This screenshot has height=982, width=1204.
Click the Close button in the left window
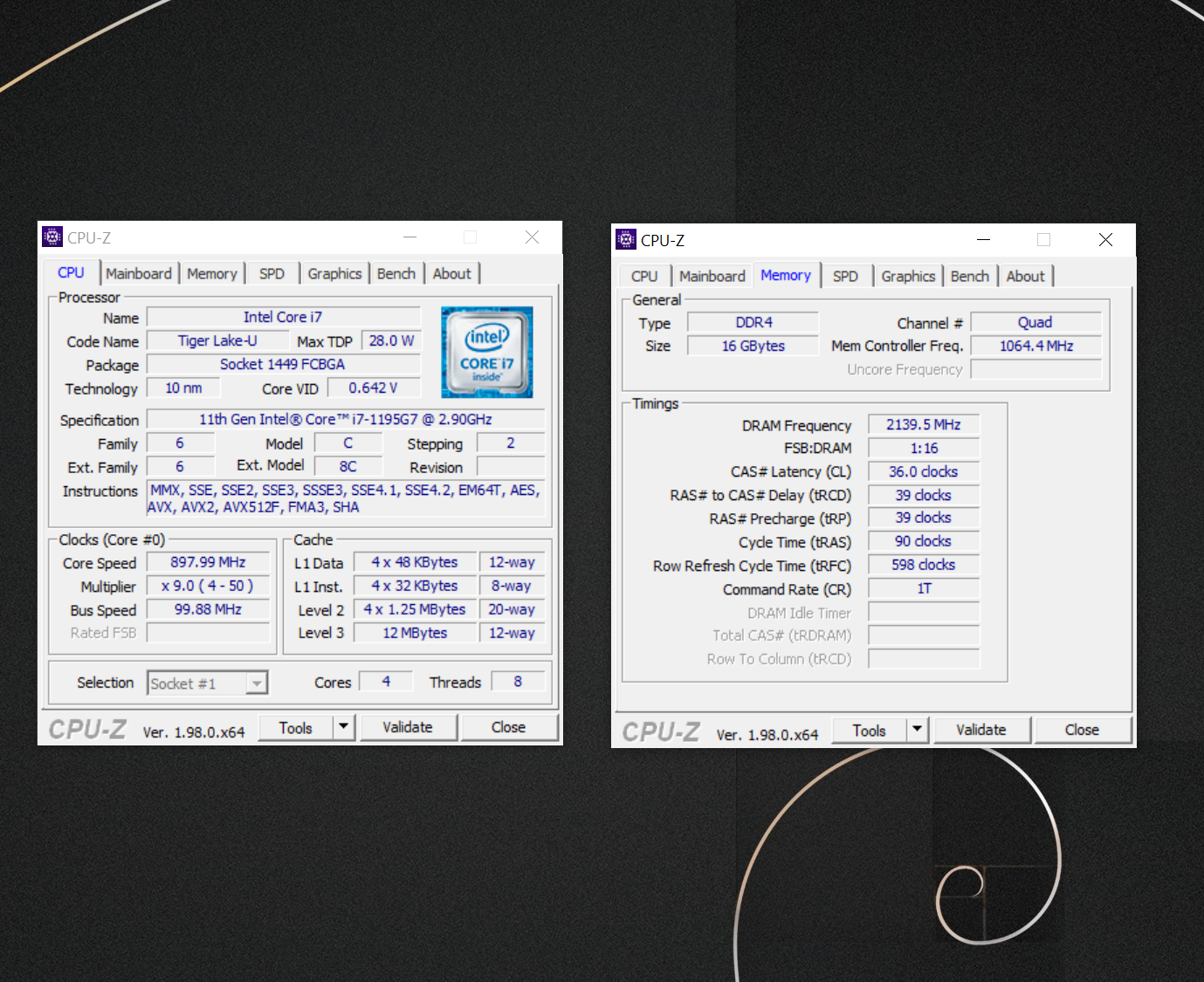(508, 727)
